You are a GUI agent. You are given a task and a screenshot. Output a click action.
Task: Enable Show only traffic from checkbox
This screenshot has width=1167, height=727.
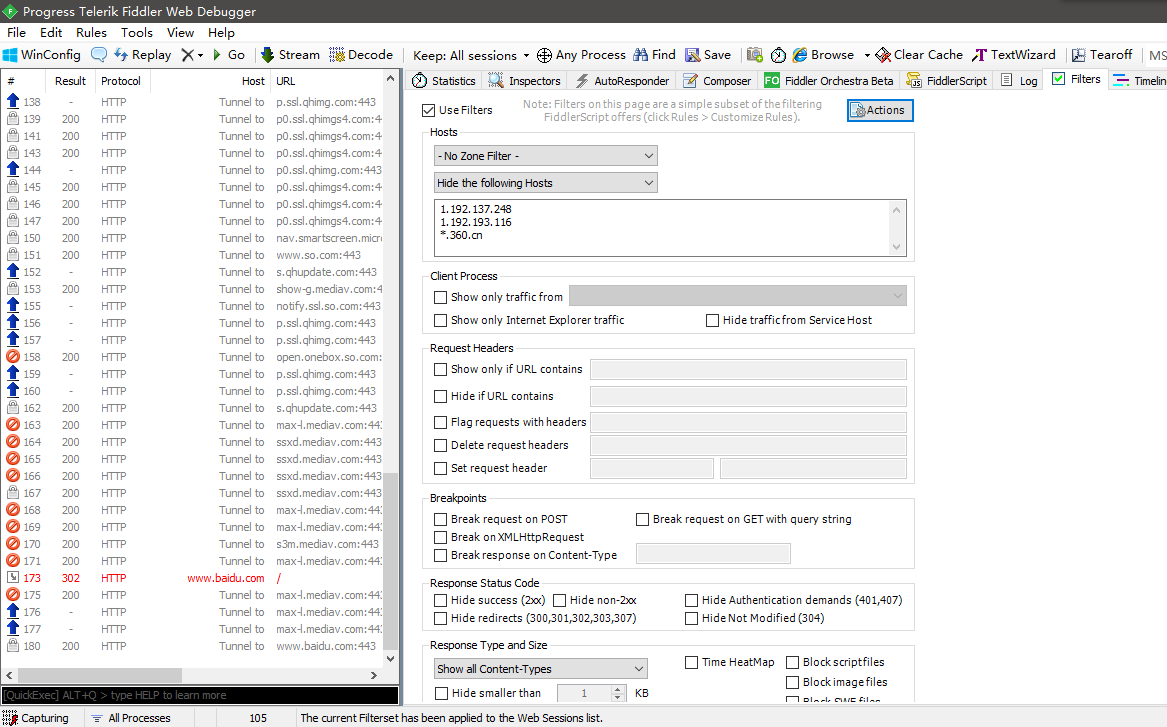click(441, 297)
